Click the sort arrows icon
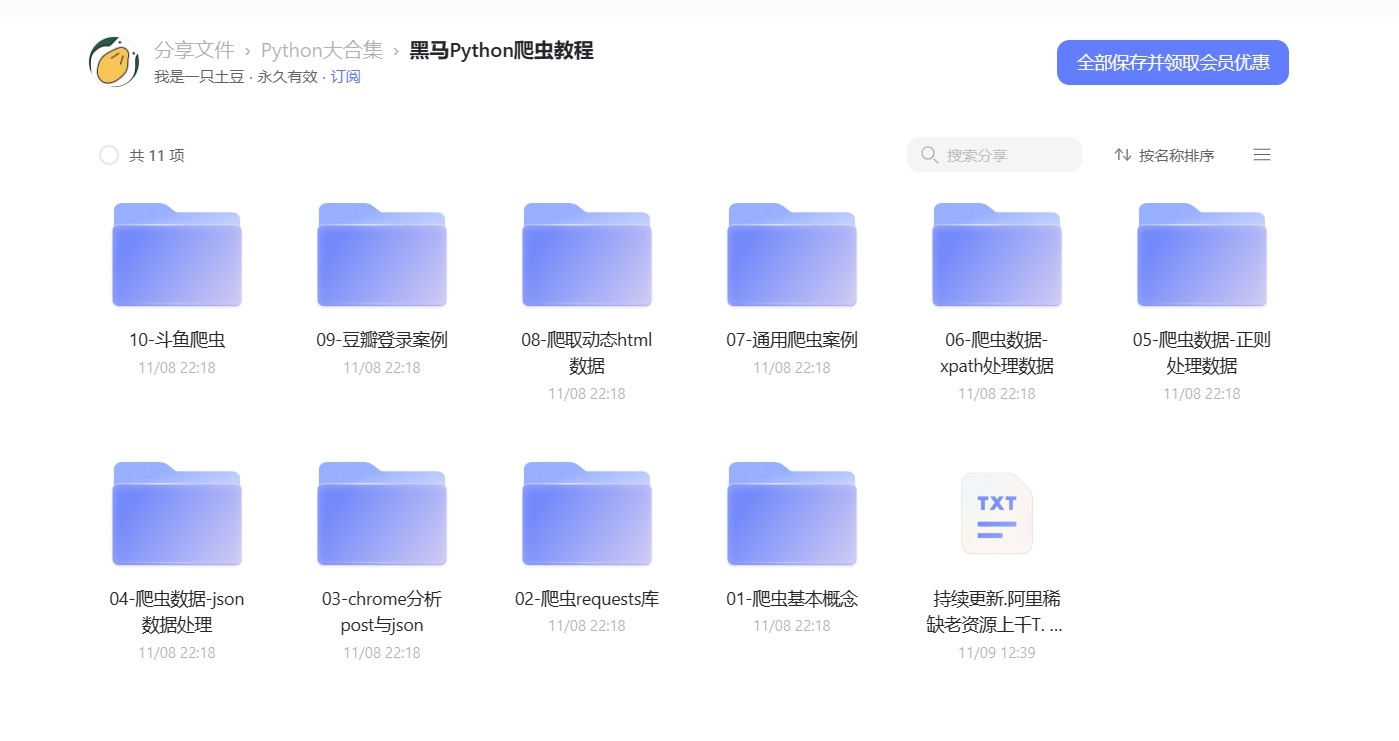Viewport: 1399px width, 741px height. 1123,155
